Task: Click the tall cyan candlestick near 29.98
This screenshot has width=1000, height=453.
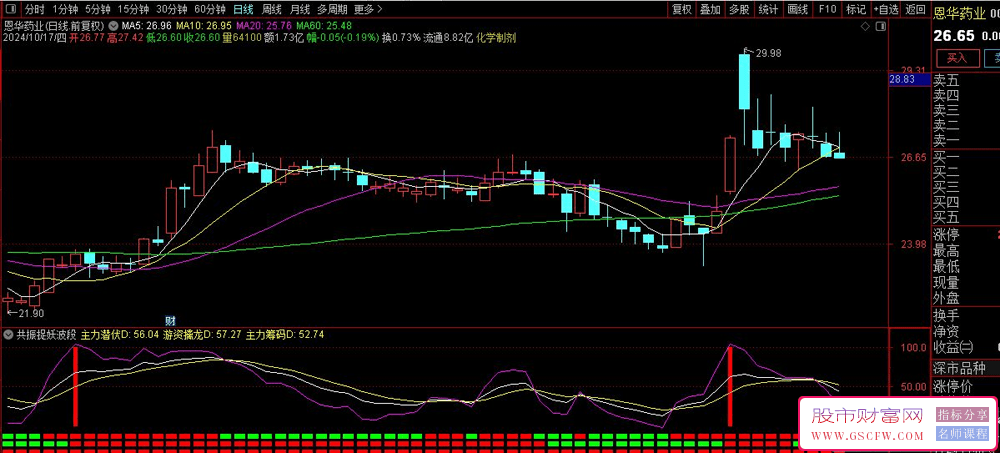Action: (744, 82)
